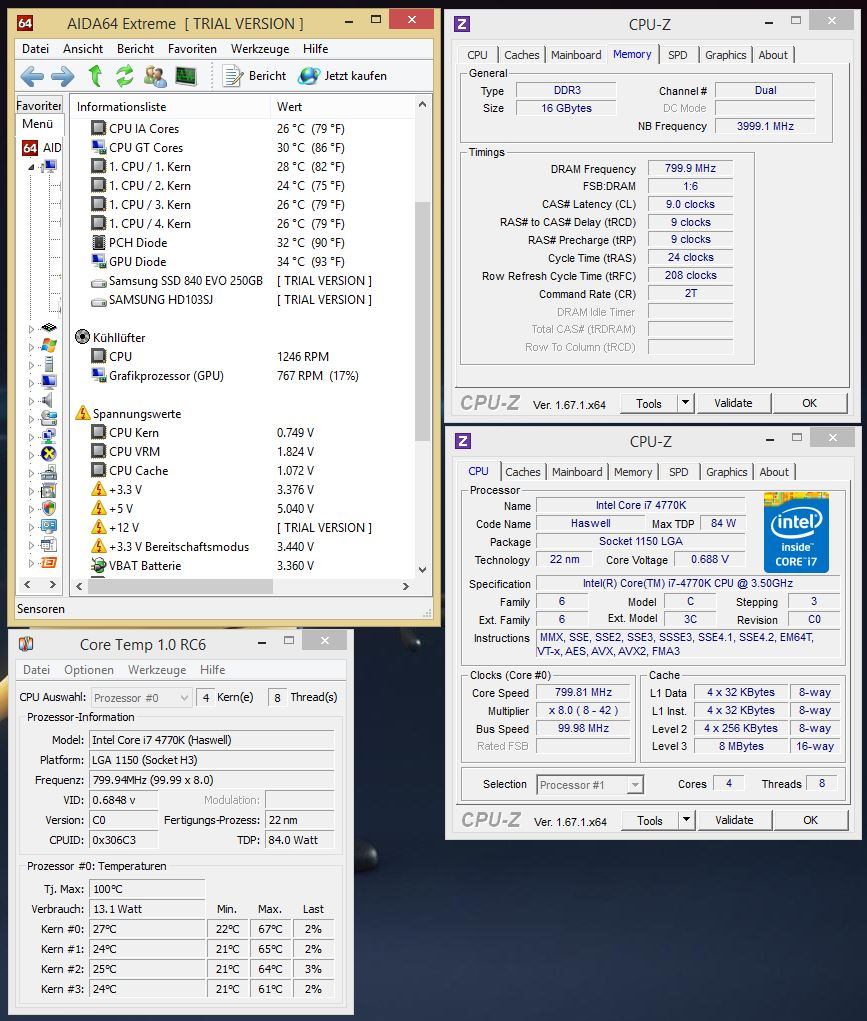The width and height of the screenshot is (867, 1021).
Task: Expand the benchmark node in AIDA64 tree
Action: pos(31,563)
